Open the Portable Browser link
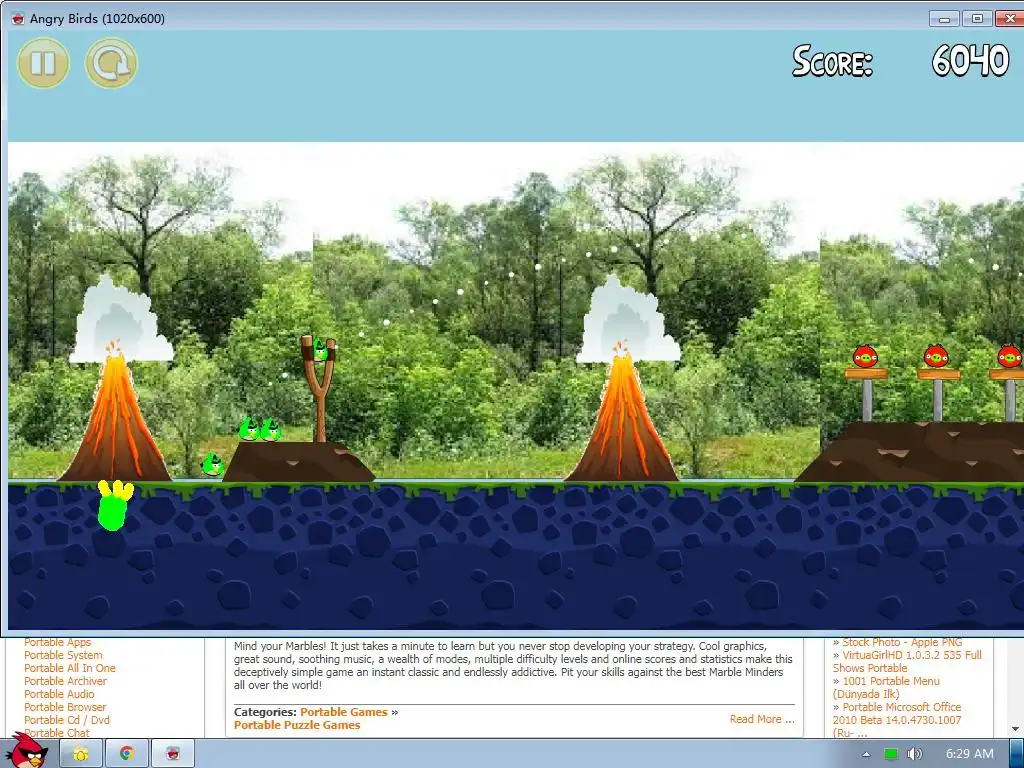The image size is (1024, 768). (65, 707)
